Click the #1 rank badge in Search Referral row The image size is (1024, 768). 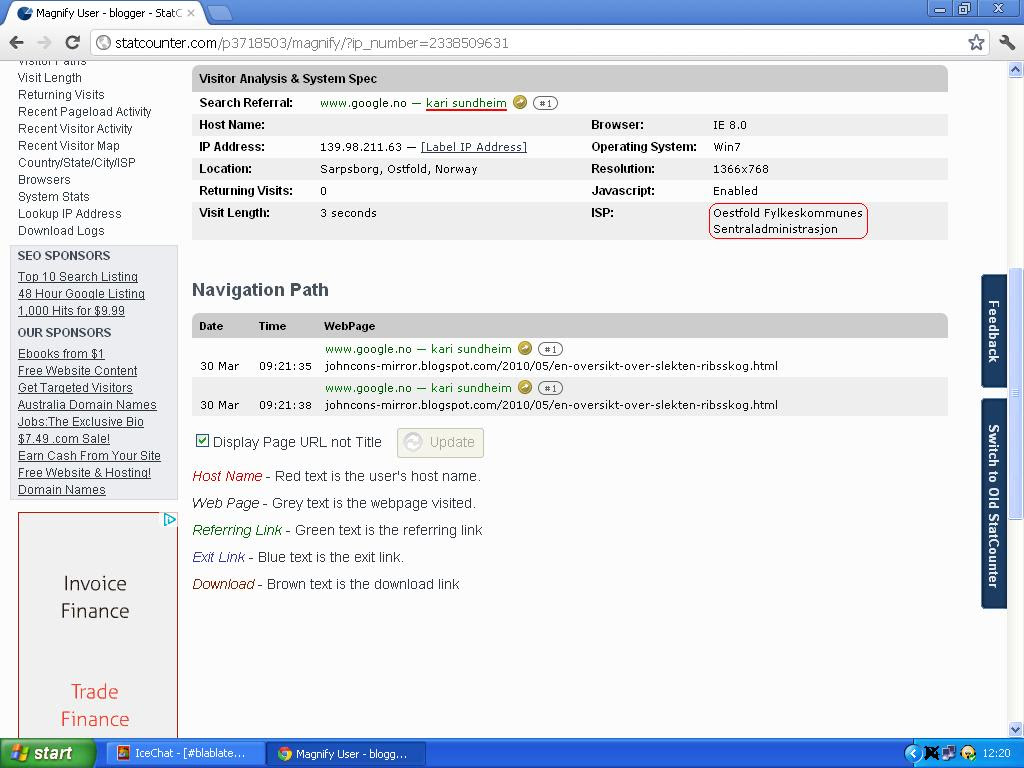(x=545, y=103)
